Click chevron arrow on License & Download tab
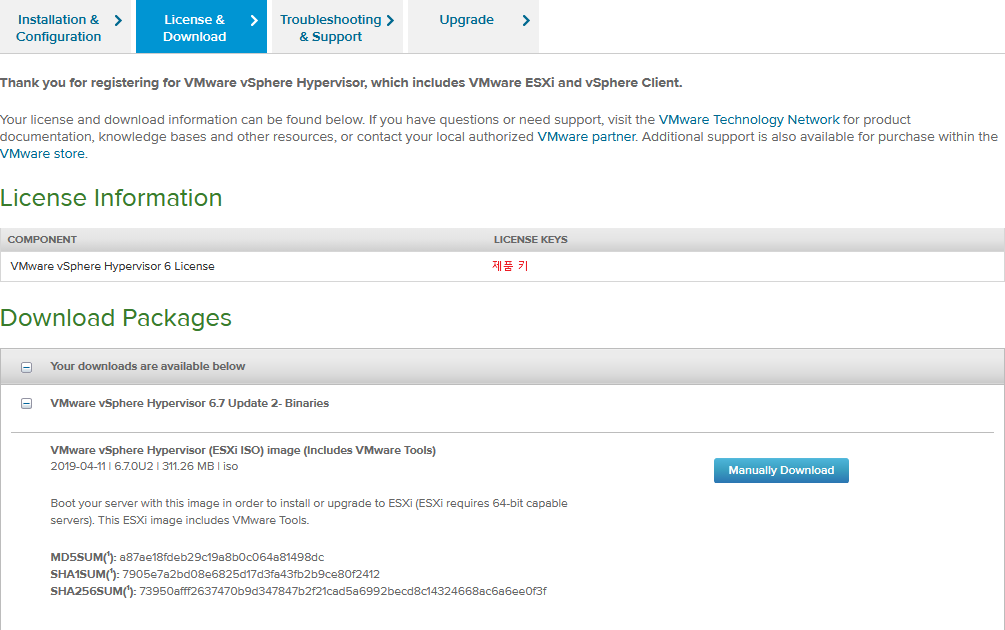 point(254,21)
